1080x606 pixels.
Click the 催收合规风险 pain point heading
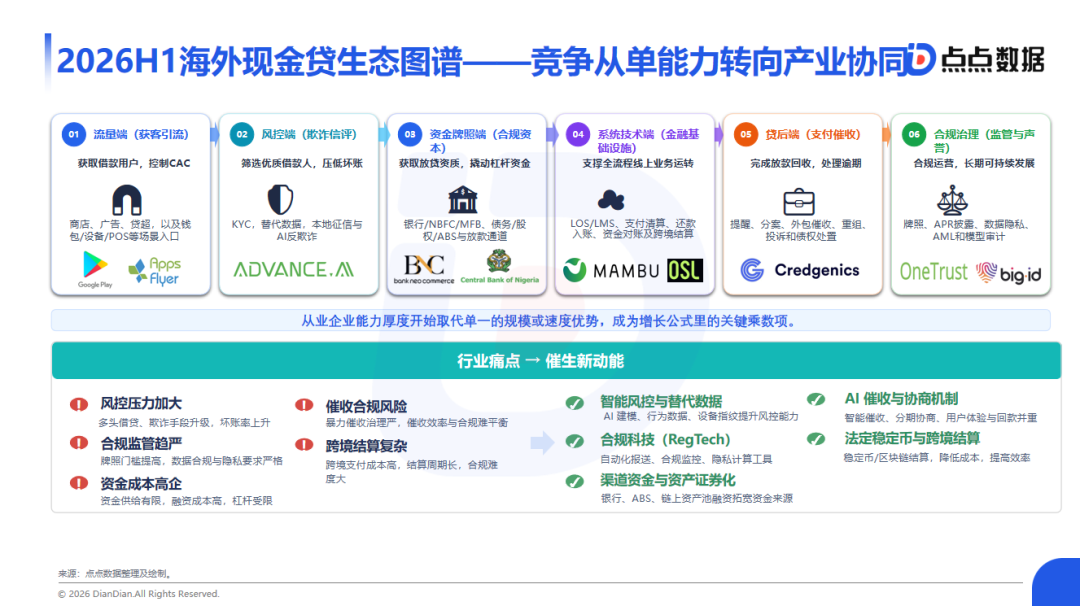click(366, 406)
